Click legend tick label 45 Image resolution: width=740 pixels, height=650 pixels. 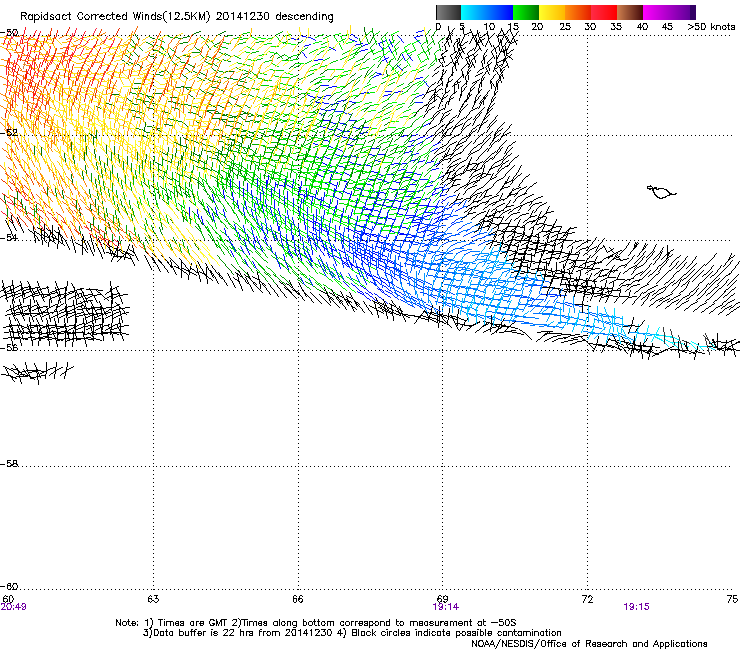coord(667,27)
